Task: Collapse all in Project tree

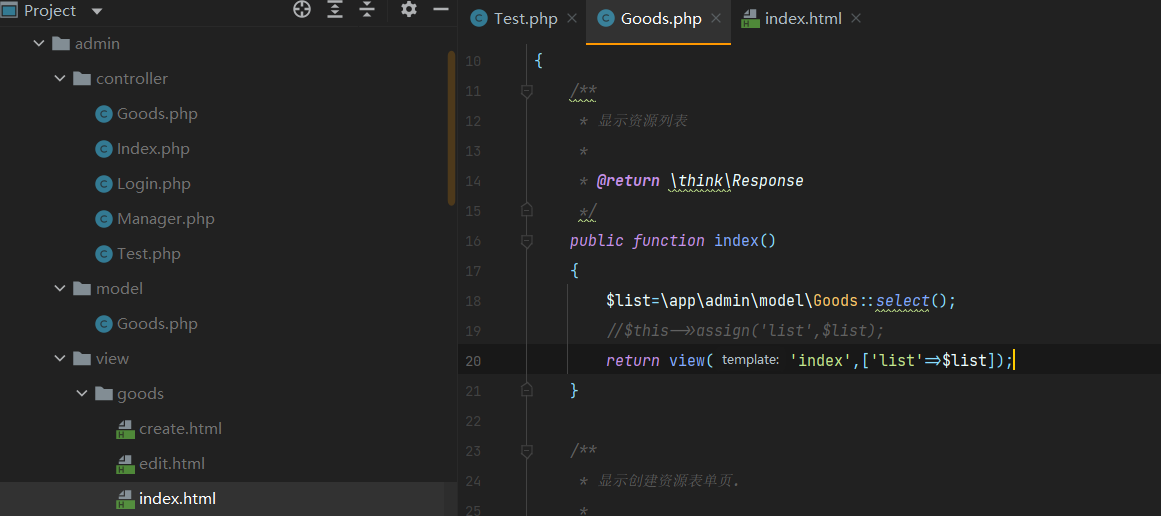Action: 367,10
